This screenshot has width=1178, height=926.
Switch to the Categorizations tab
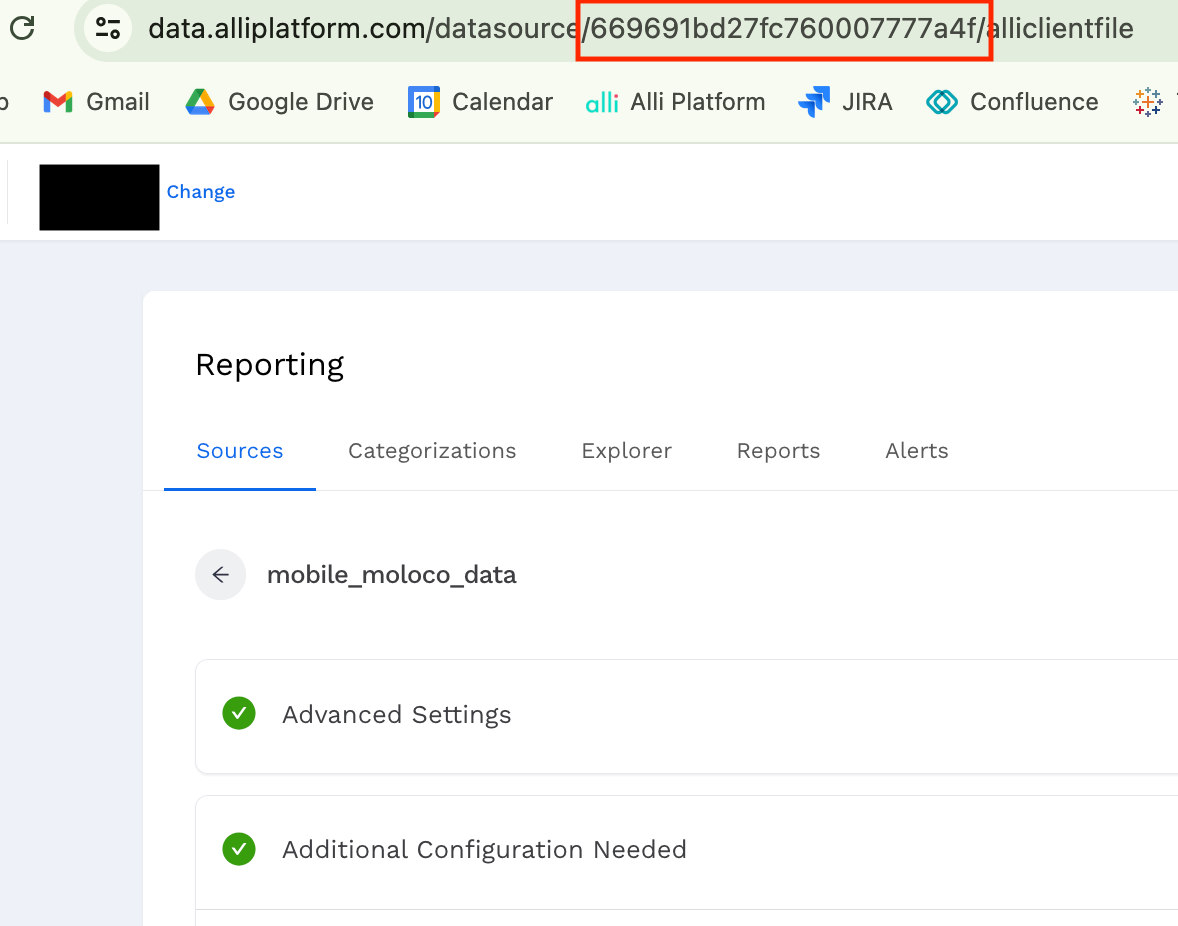point(432,451)
